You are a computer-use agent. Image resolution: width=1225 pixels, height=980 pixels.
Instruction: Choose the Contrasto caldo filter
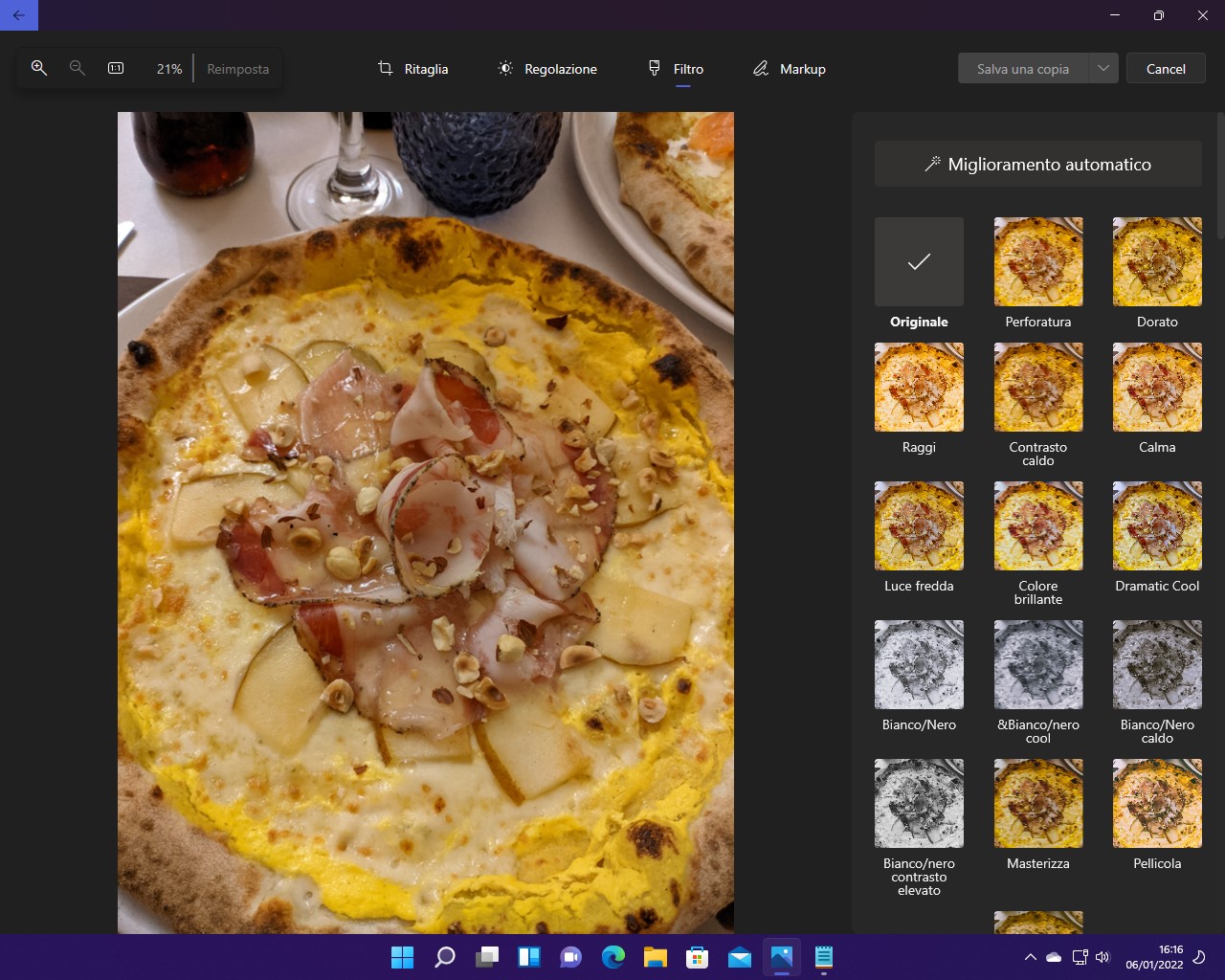coord(1038,387)
